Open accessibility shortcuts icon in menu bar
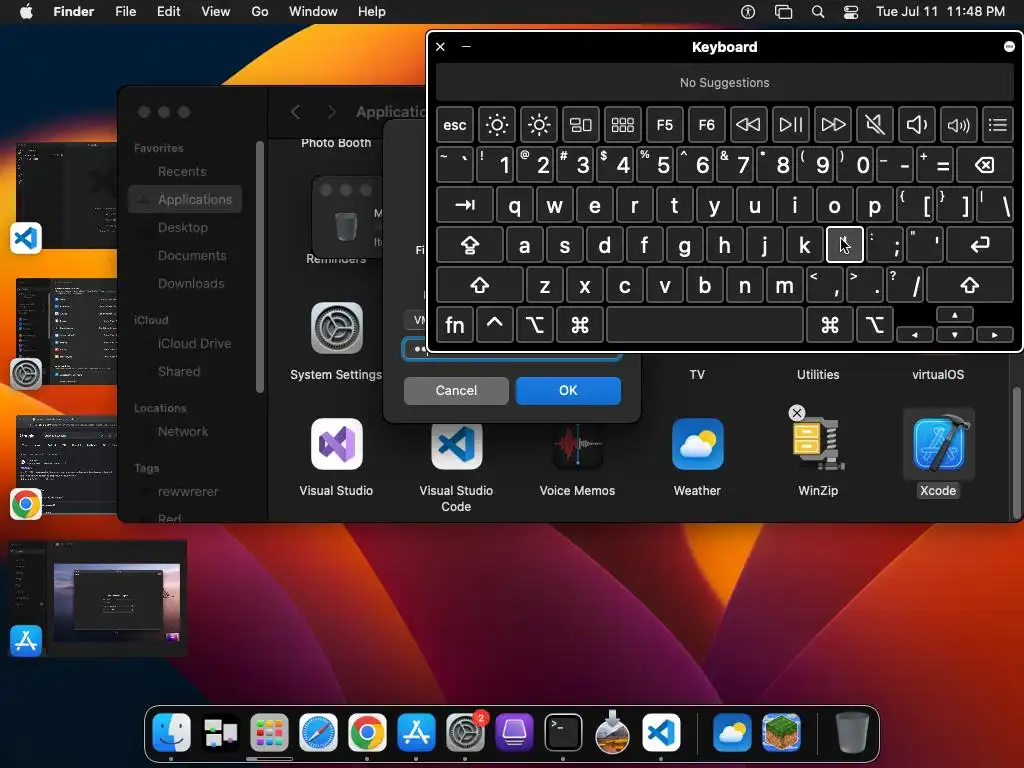Image resolution: width=1024 pixels, height=768 pixels. [x=748, y=12]
